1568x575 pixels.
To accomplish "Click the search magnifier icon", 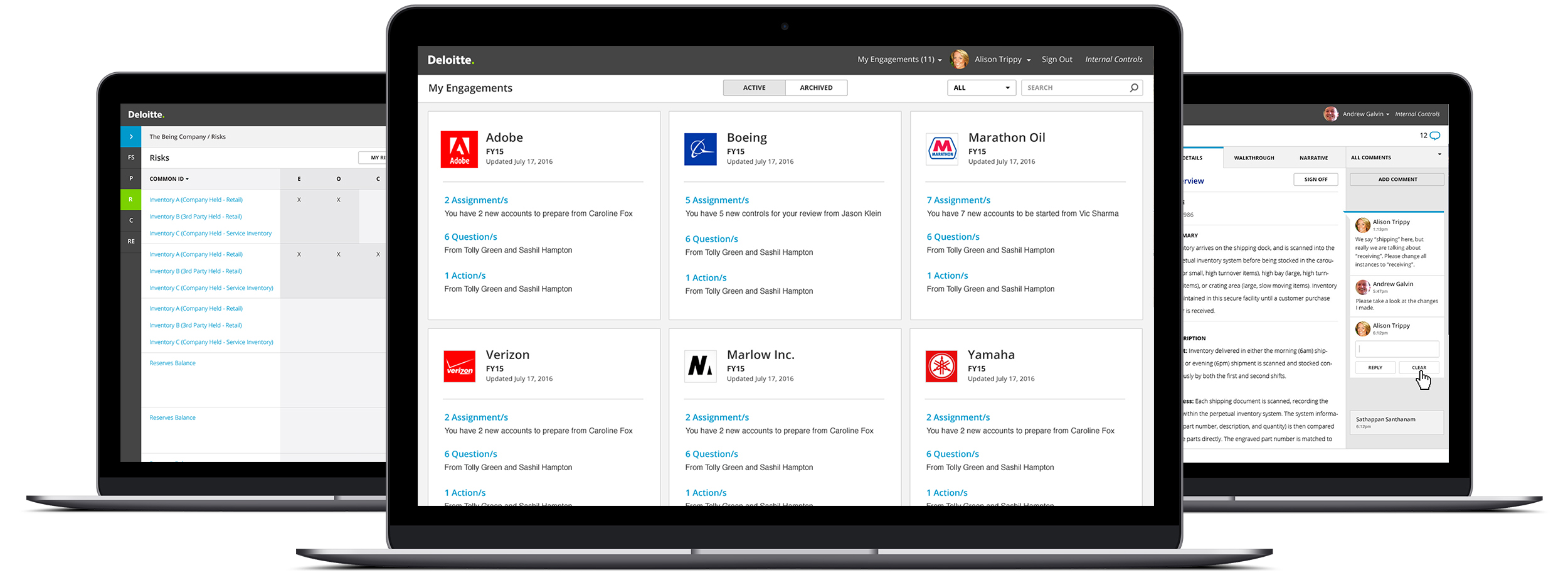I will [1134, 88].
